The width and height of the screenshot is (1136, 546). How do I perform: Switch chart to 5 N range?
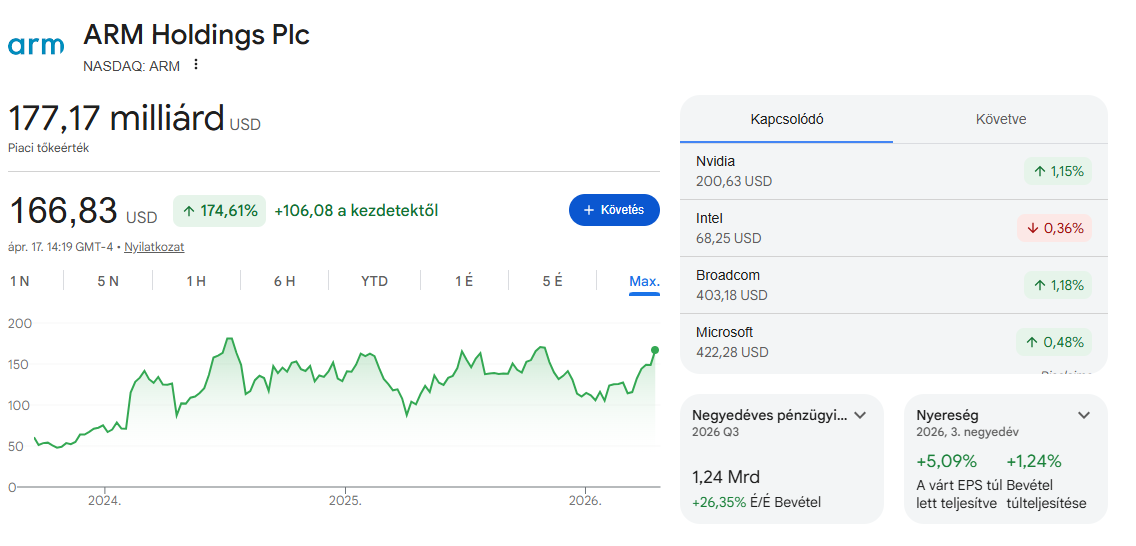tap(108, 281)
